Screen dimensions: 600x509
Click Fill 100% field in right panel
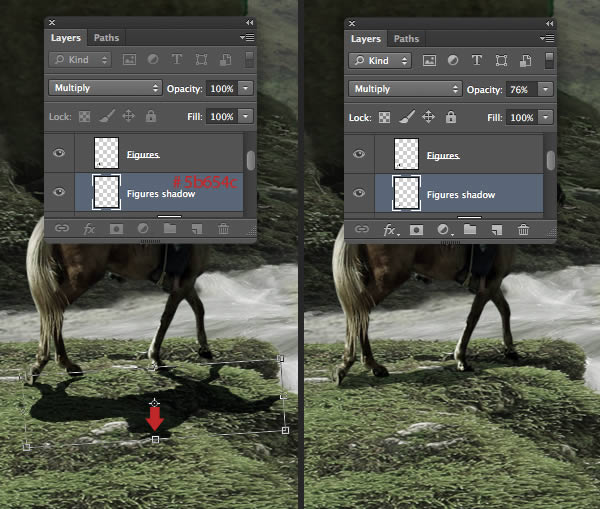[522, 117]
